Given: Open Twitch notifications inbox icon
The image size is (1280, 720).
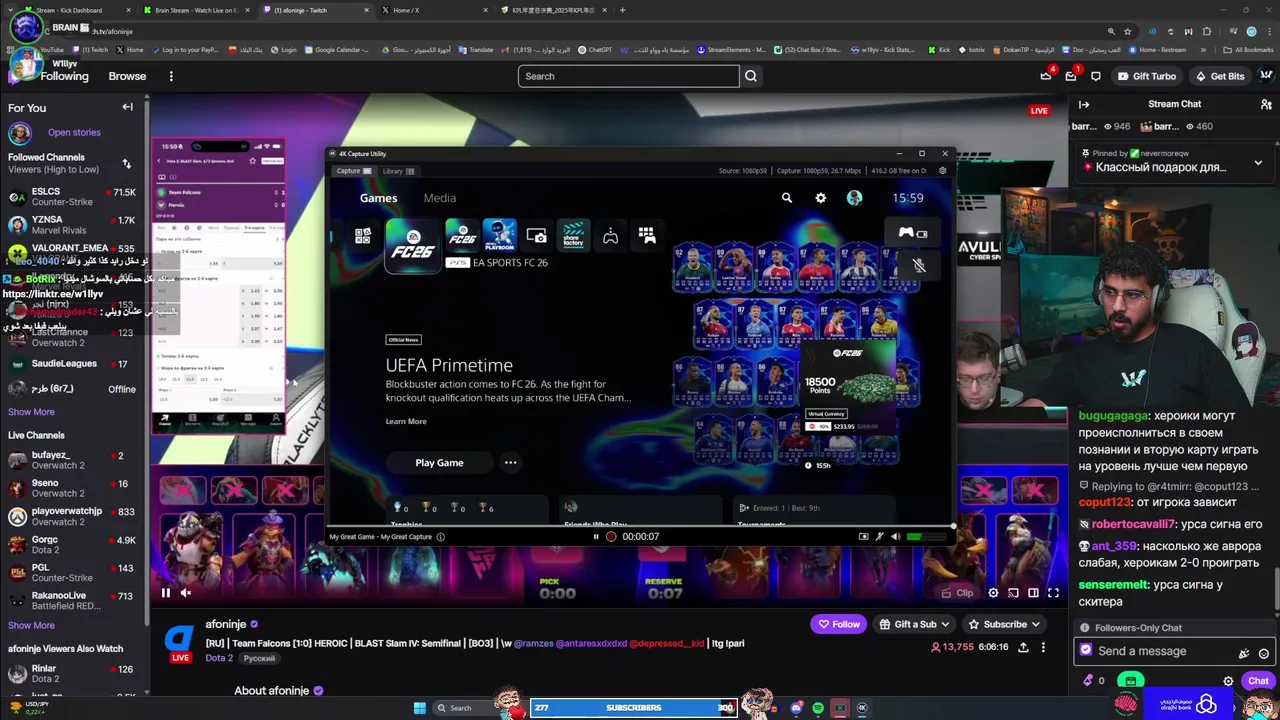Looking at the screenshot, I should coord(1071,76).
